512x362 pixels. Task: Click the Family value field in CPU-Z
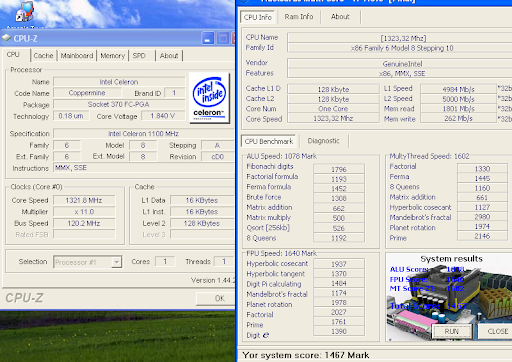[x=67, y=145]
